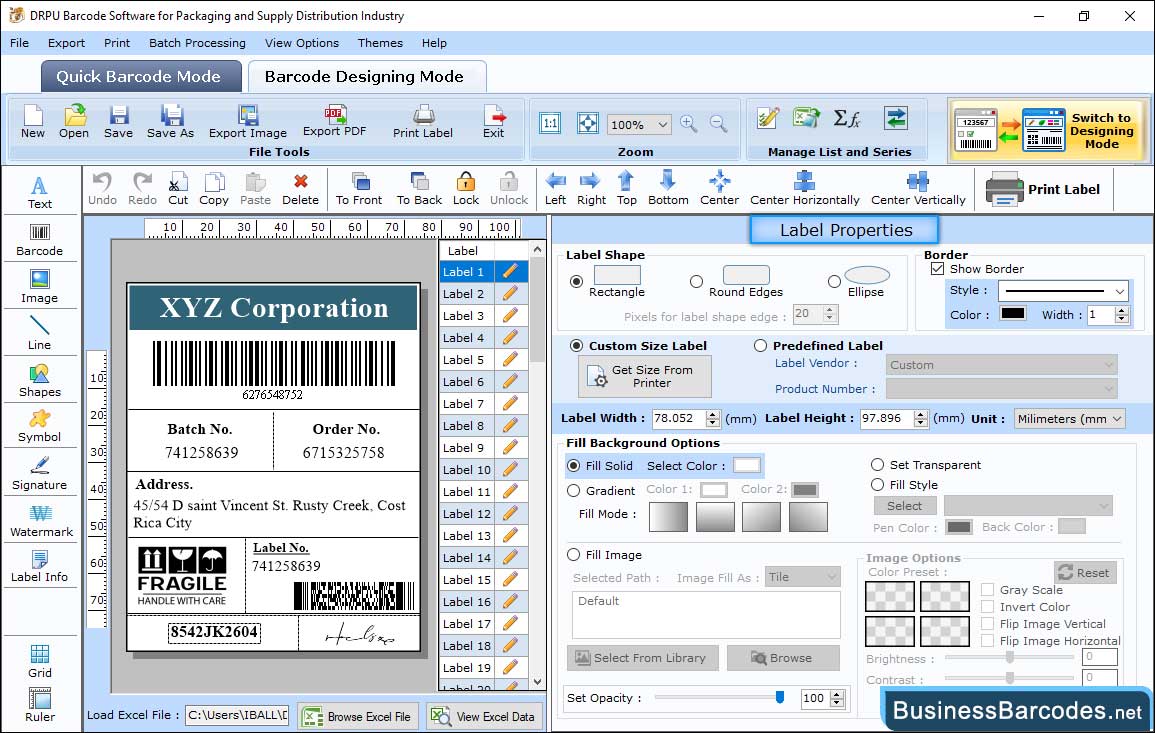
Task: Click the zoom in magnifier
Action: [689, 123]
